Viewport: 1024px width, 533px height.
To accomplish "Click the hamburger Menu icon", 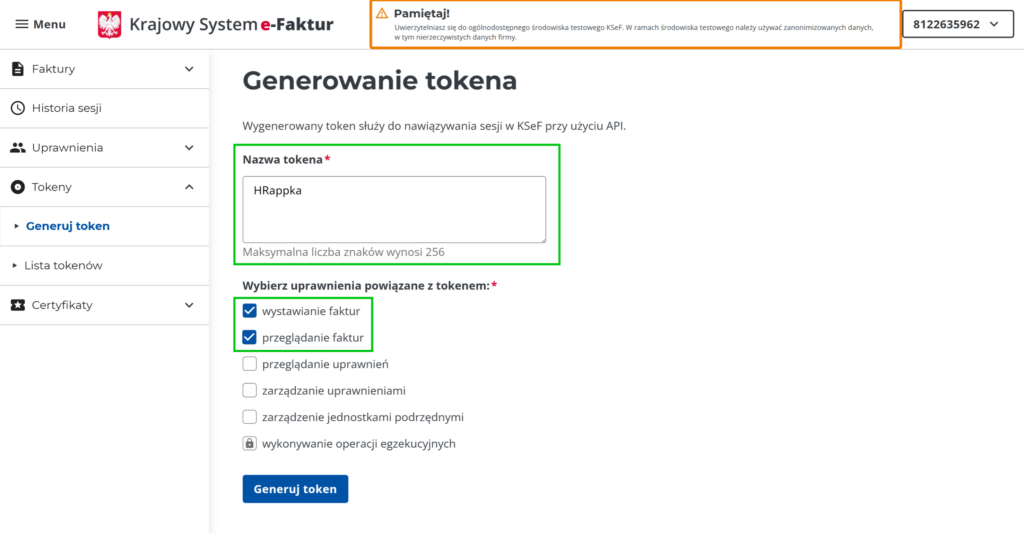I will coord(22,24).
